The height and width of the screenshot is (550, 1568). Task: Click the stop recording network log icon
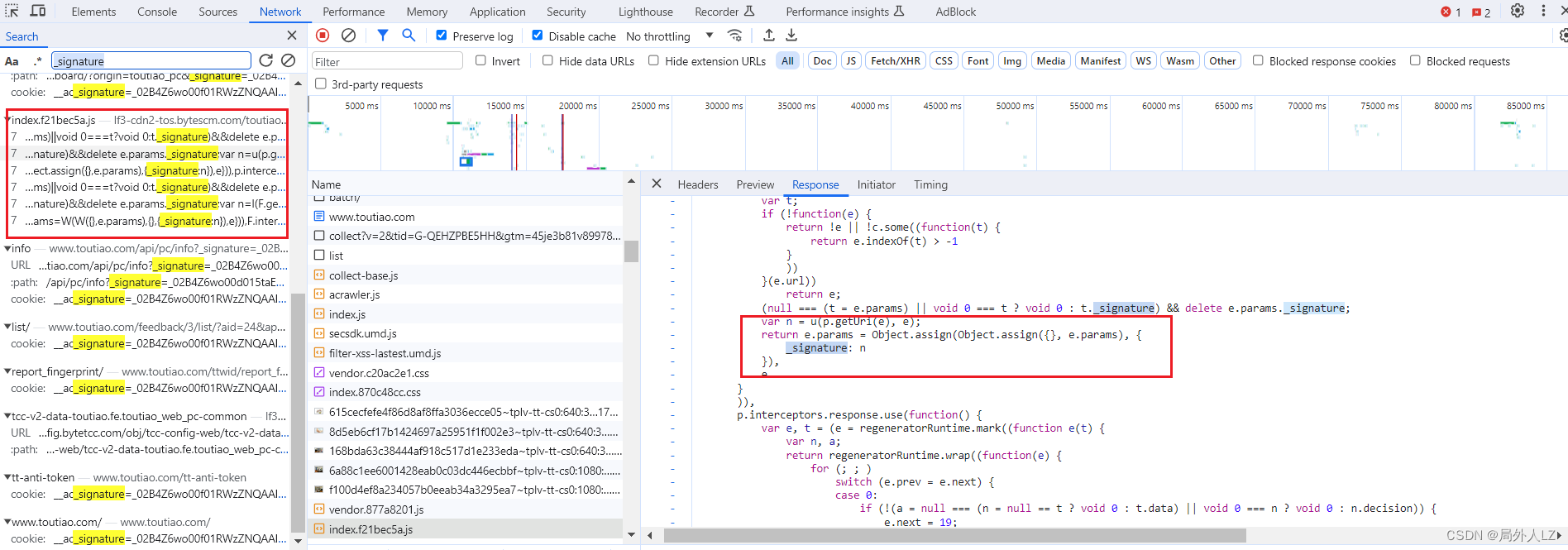[323, 36]
